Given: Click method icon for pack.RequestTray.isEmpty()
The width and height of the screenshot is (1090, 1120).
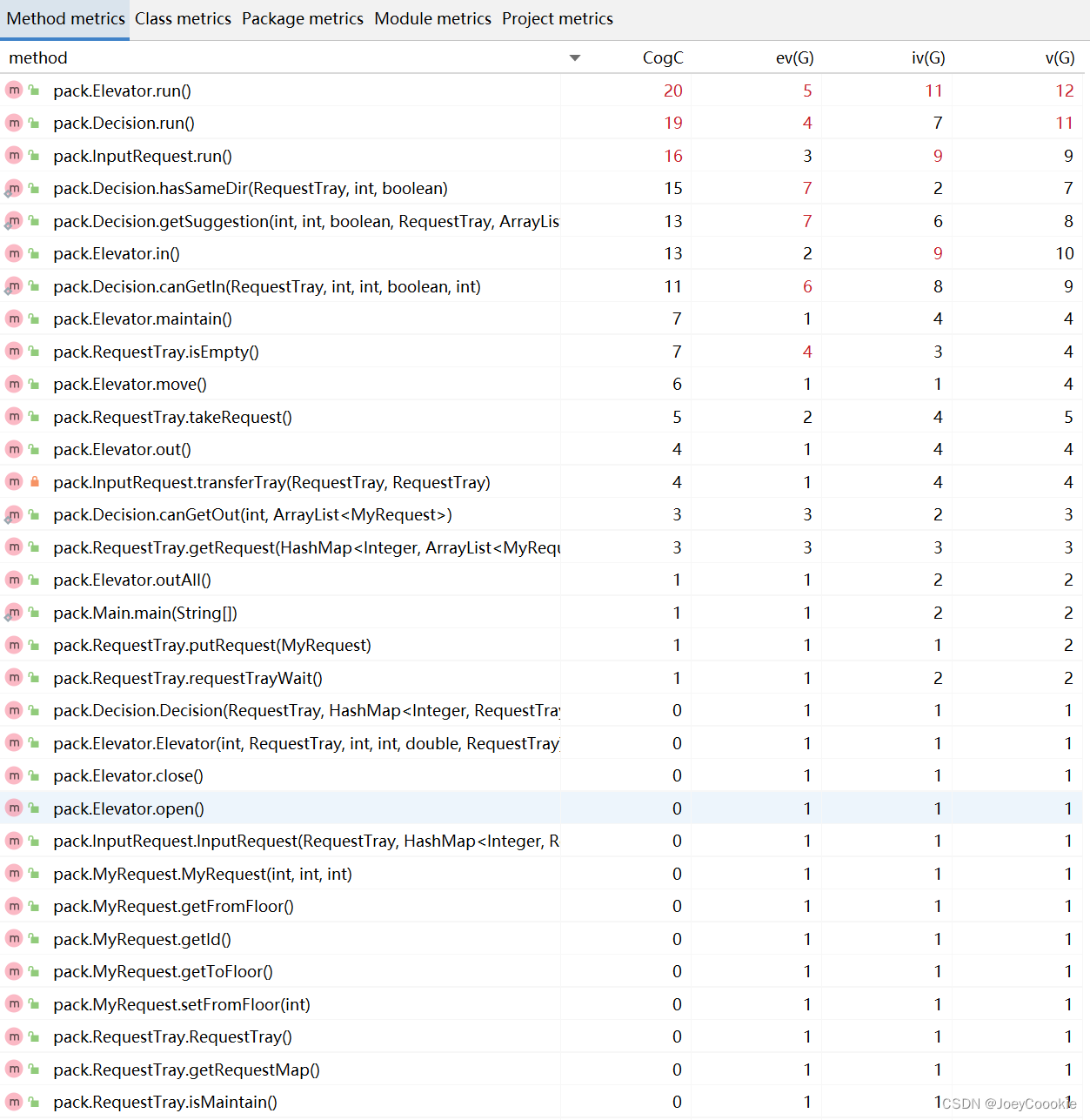Looking at the screenshot, I should [14, 352].
